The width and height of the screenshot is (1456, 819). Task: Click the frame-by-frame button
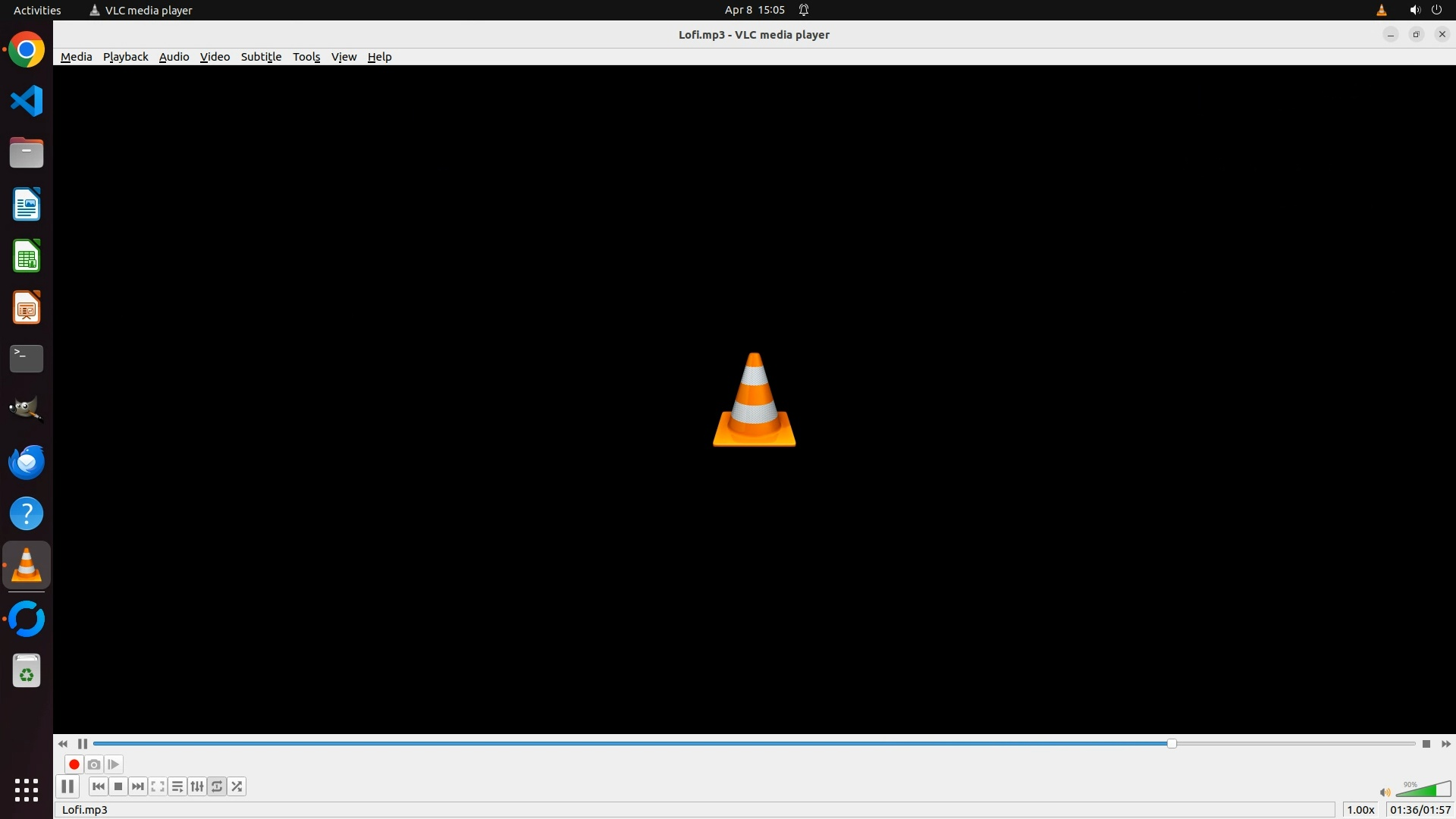pyautogui.click(x=114, y=764)
